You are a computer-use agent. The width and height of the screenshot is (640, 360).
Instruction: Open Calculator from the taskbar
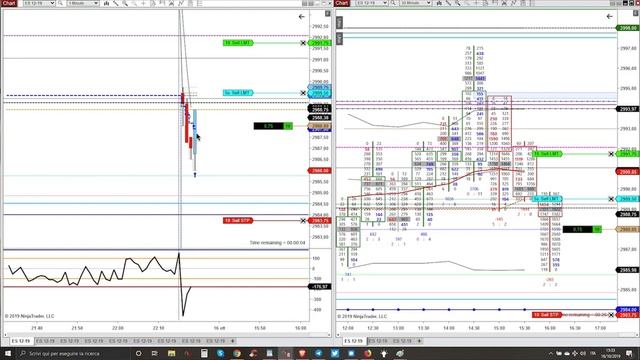pos(204,353)
